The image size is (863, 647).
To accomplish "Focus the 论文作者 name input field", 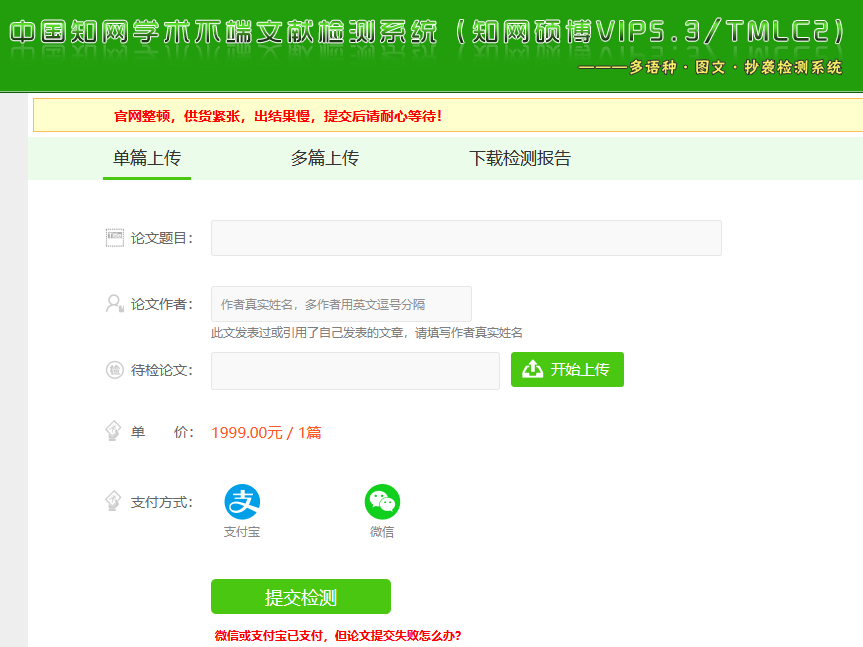I will [341, 304].
